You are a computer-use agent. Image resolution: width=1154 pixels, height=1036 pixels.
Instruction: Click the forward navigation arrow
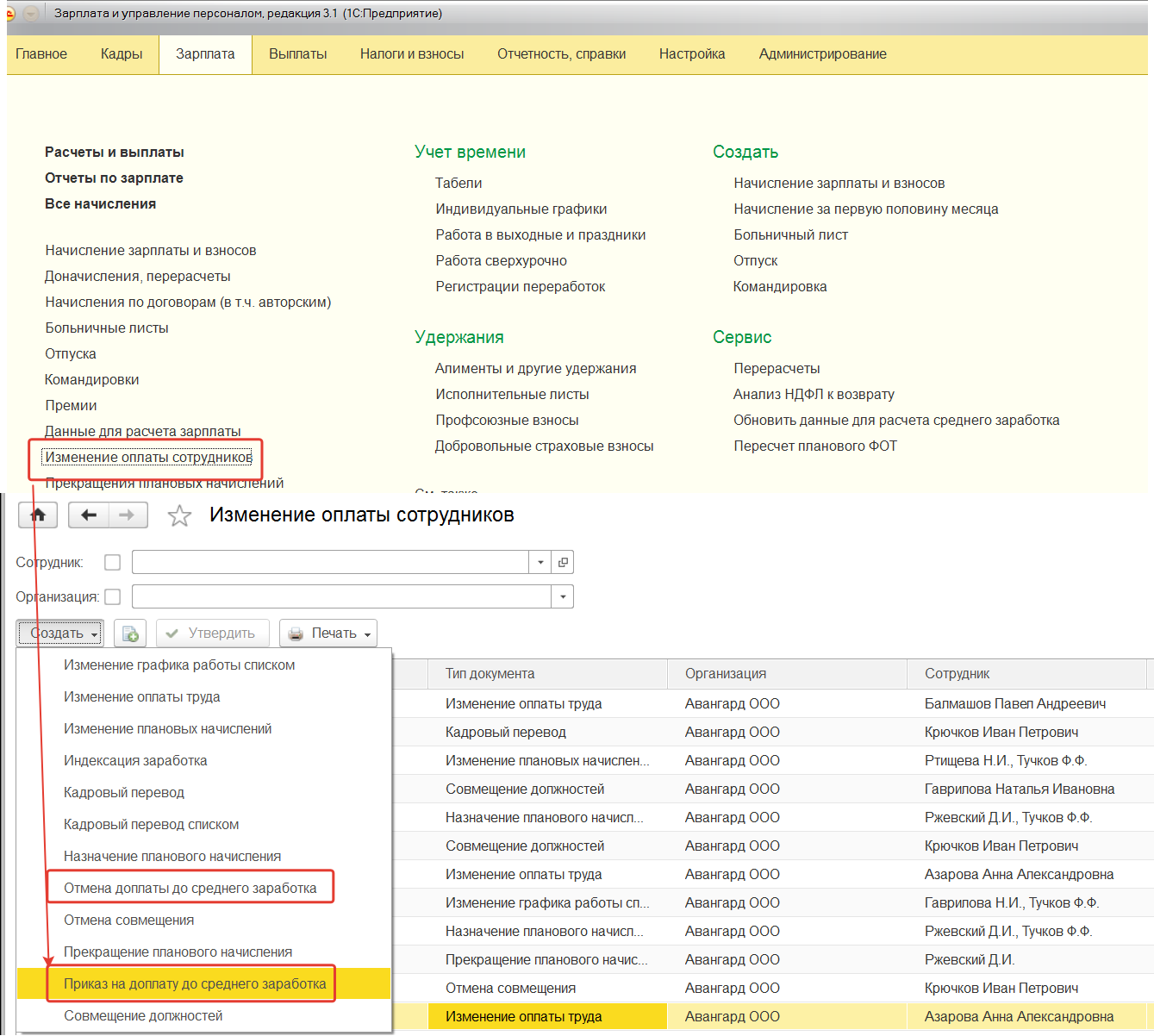click(127, 515)
